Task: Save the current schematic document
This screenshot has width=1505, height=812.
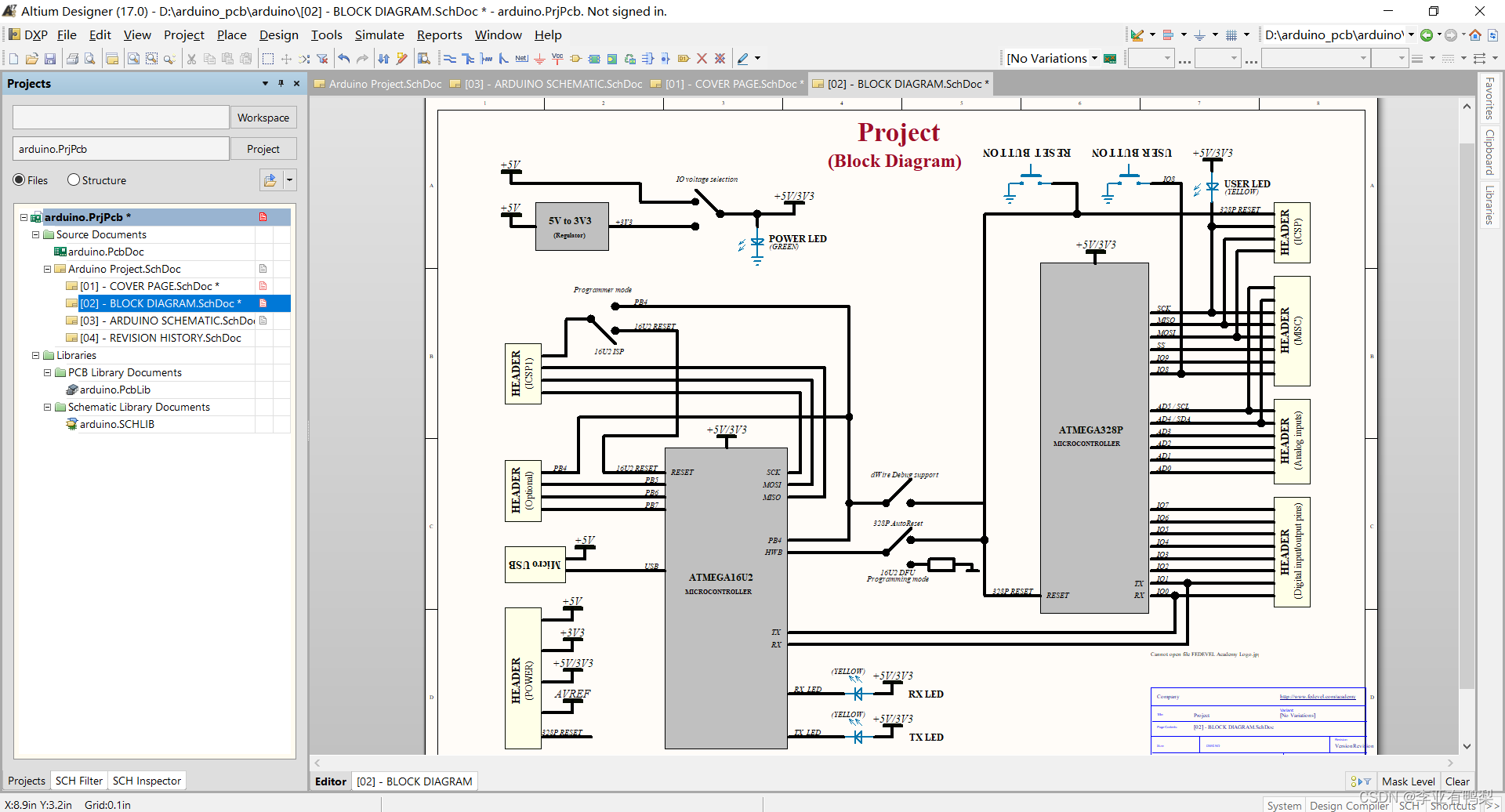Action: click(x=50, y=59)
